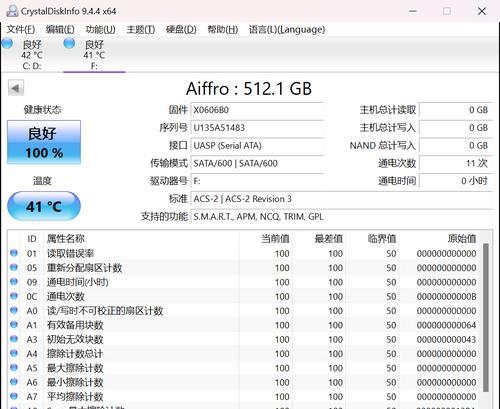The width and height of the screenshot is (500, 409).
Task: Open the 文件(F) menu
Action: [21, 30]
